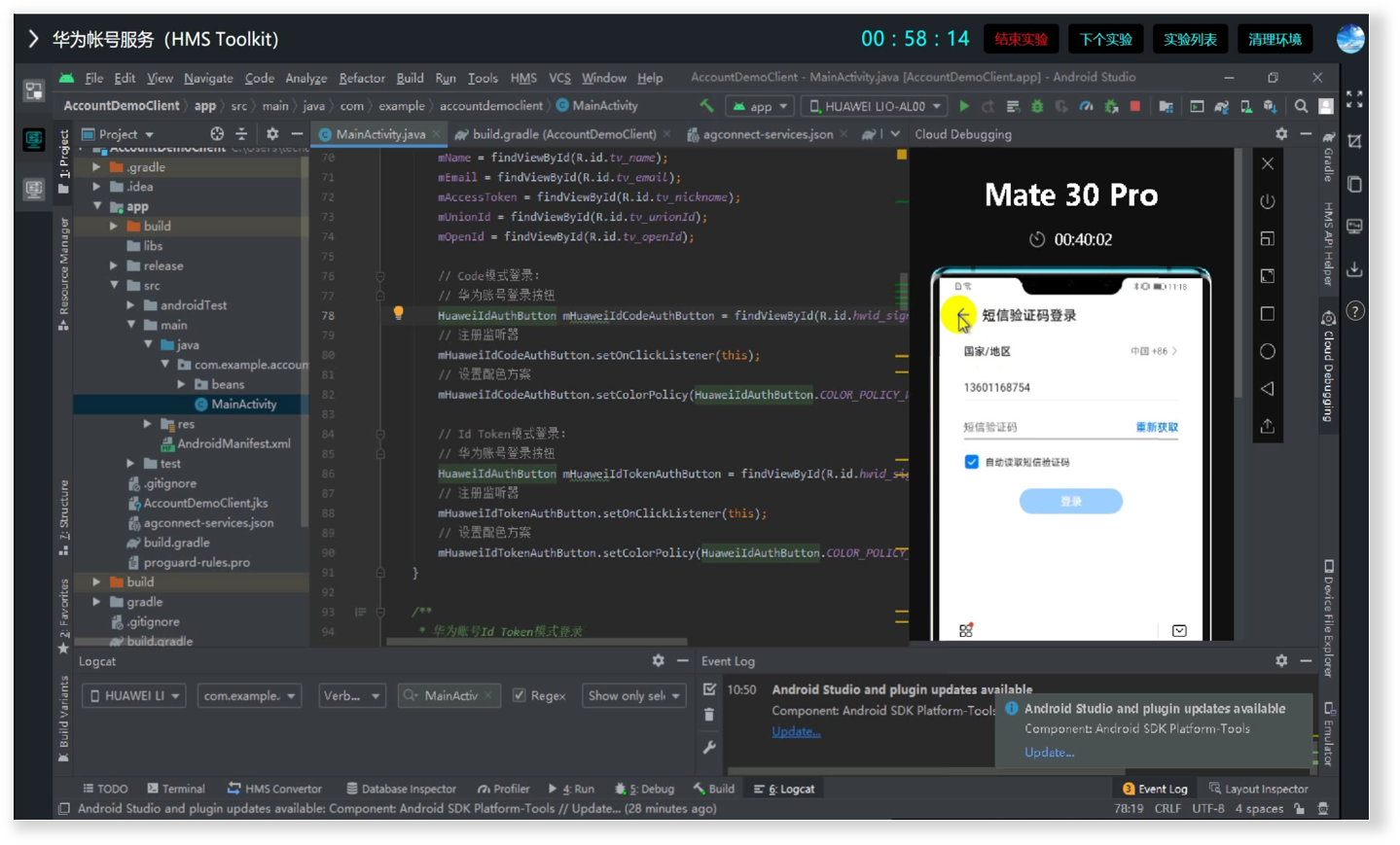Toggle the Regex checkbox in Logcat
The width and height of the screenshot is (1400, 845).
520,695
